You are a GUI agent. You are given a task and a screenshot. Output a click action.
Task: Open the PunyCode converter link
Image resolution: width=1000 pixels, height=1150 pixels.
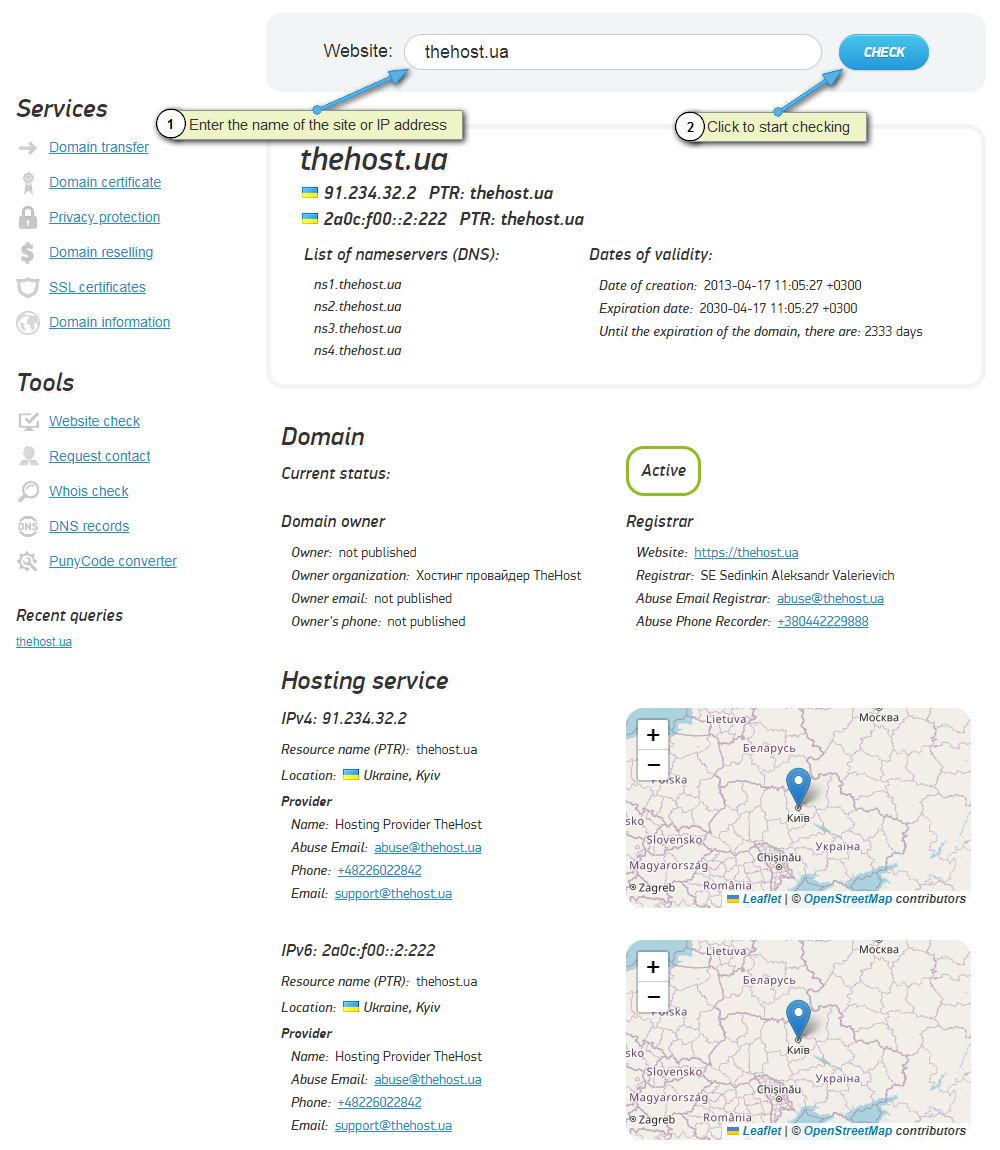(x=113, y=562)
